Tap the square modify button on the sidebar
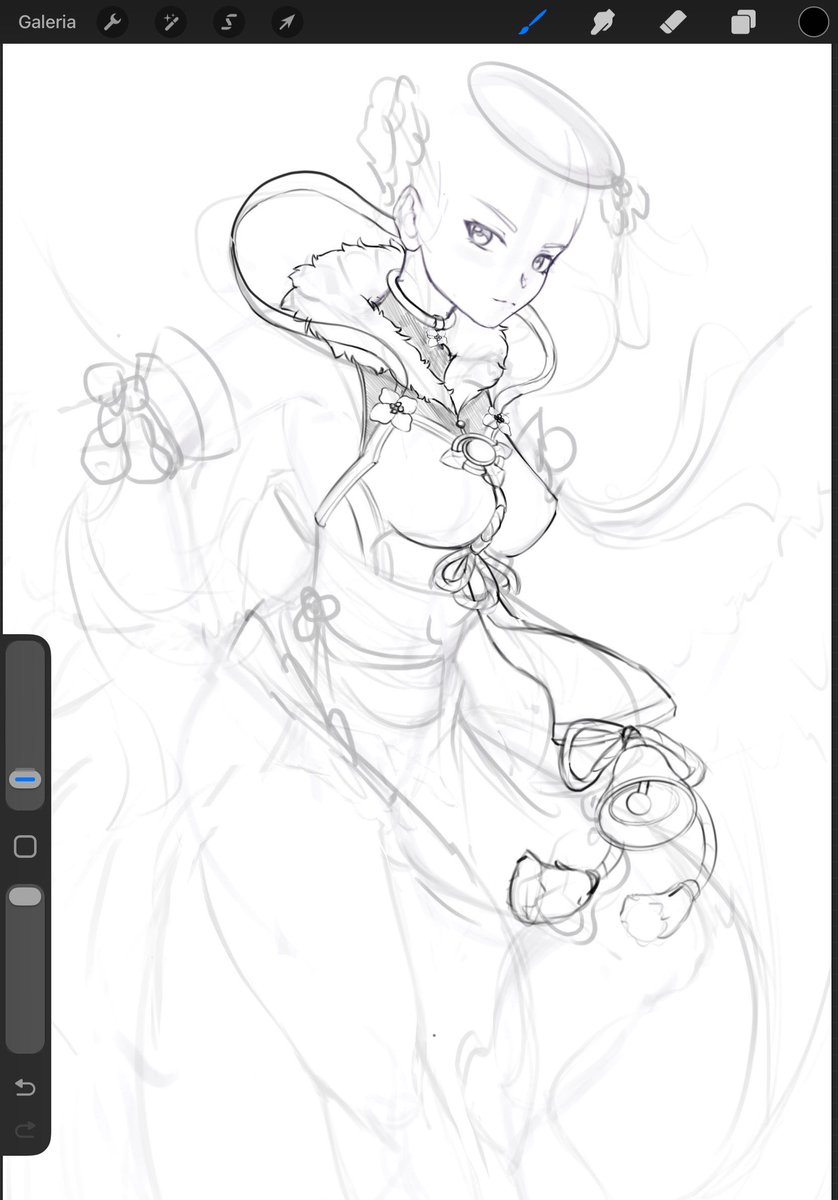Viewport: 838px width, 1200px height. (24, 846)
